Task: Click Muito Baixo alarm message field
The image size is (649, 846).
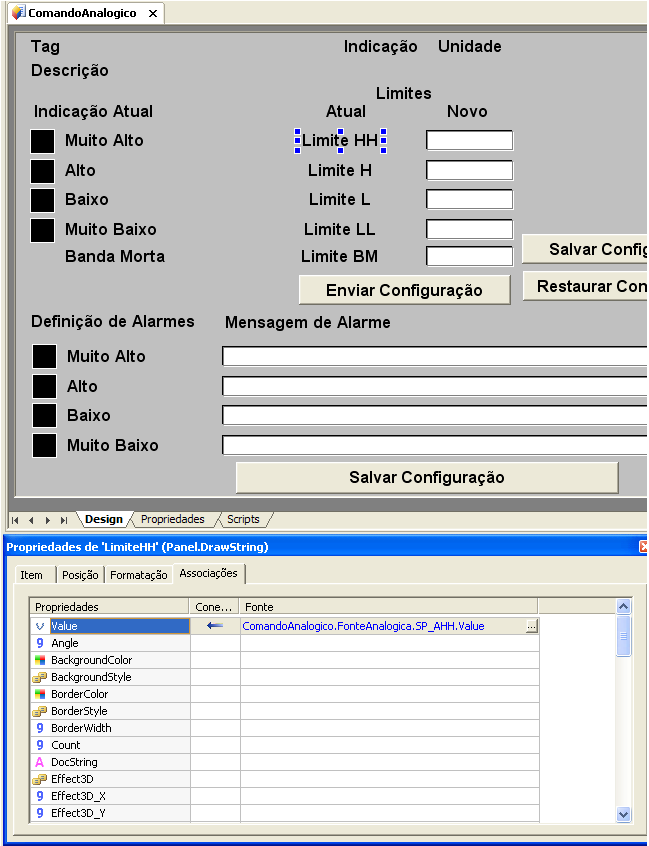Action: (x=435, y=446)
